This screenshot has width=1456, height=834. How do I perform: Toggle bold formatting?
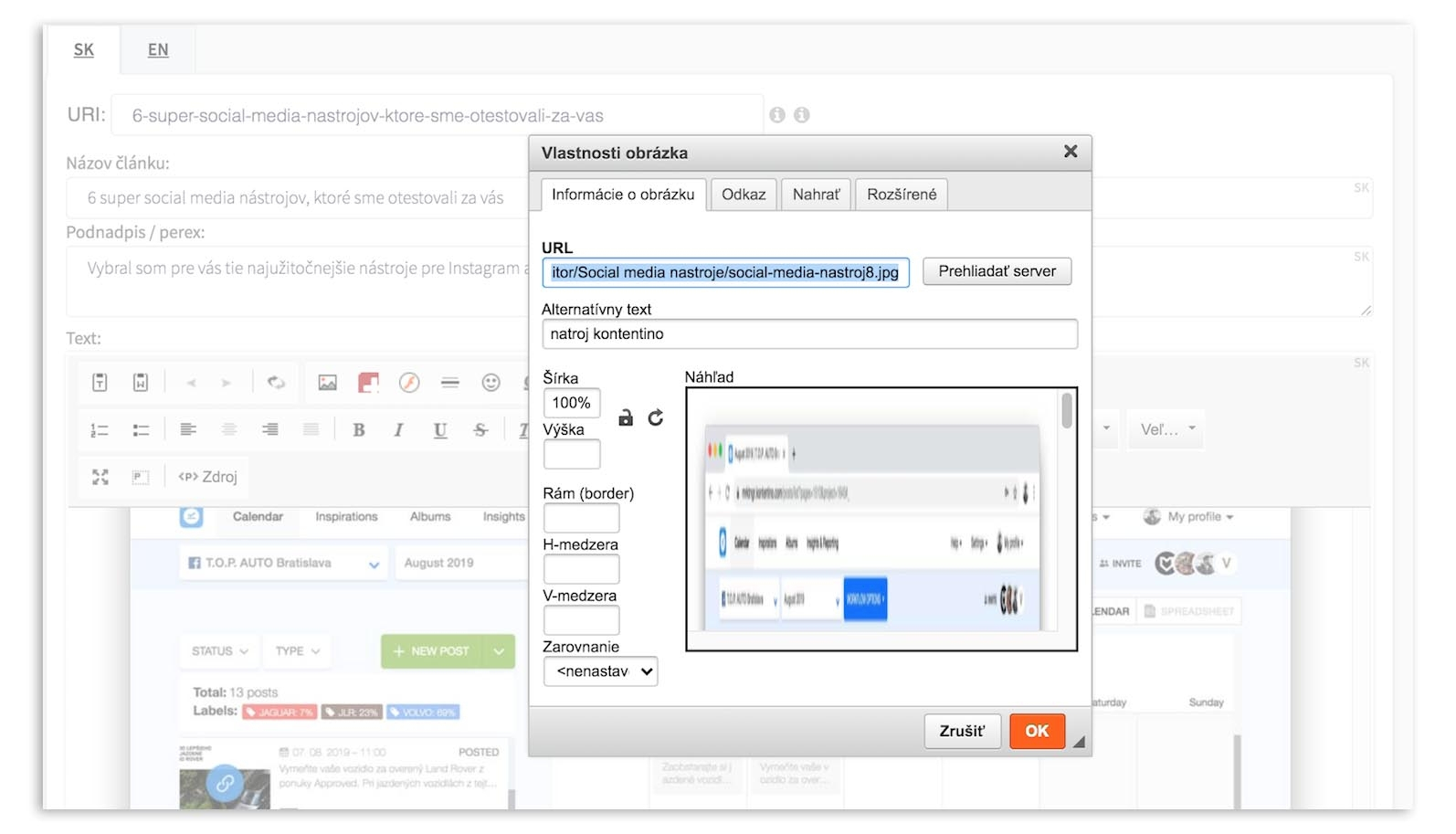359,430
